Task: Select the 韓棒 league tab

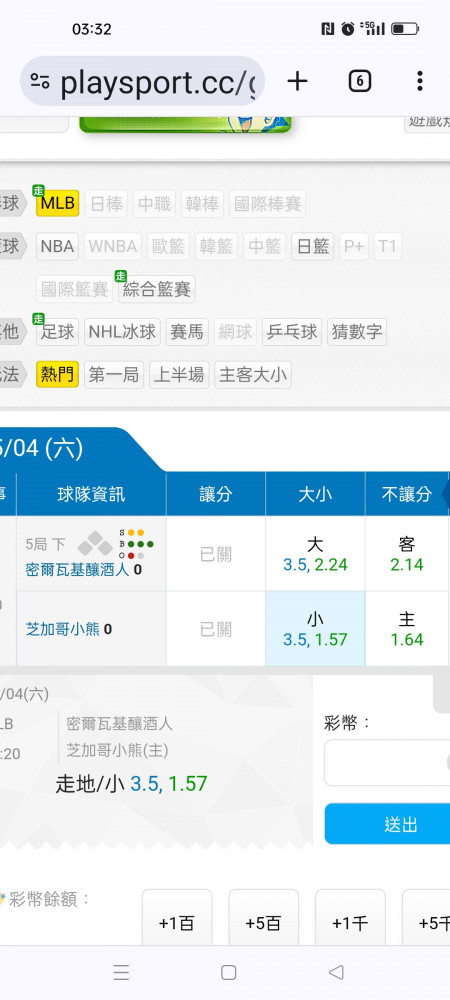Action: 202,204
